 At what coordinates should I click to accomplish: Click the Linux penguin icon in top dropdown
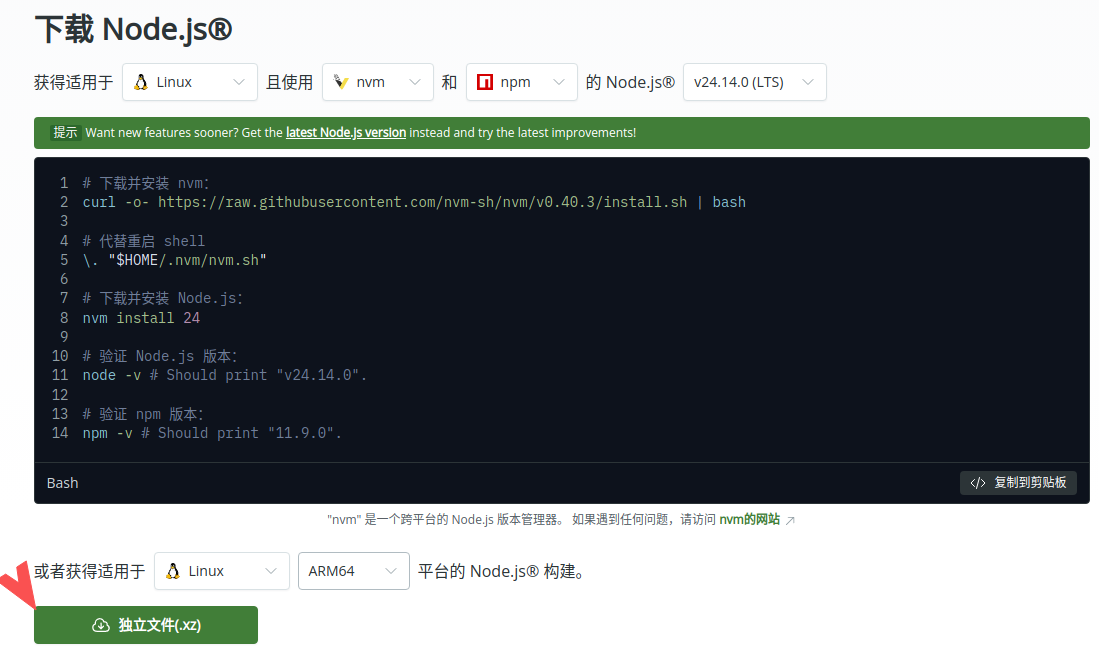click(x=141, y=82)
